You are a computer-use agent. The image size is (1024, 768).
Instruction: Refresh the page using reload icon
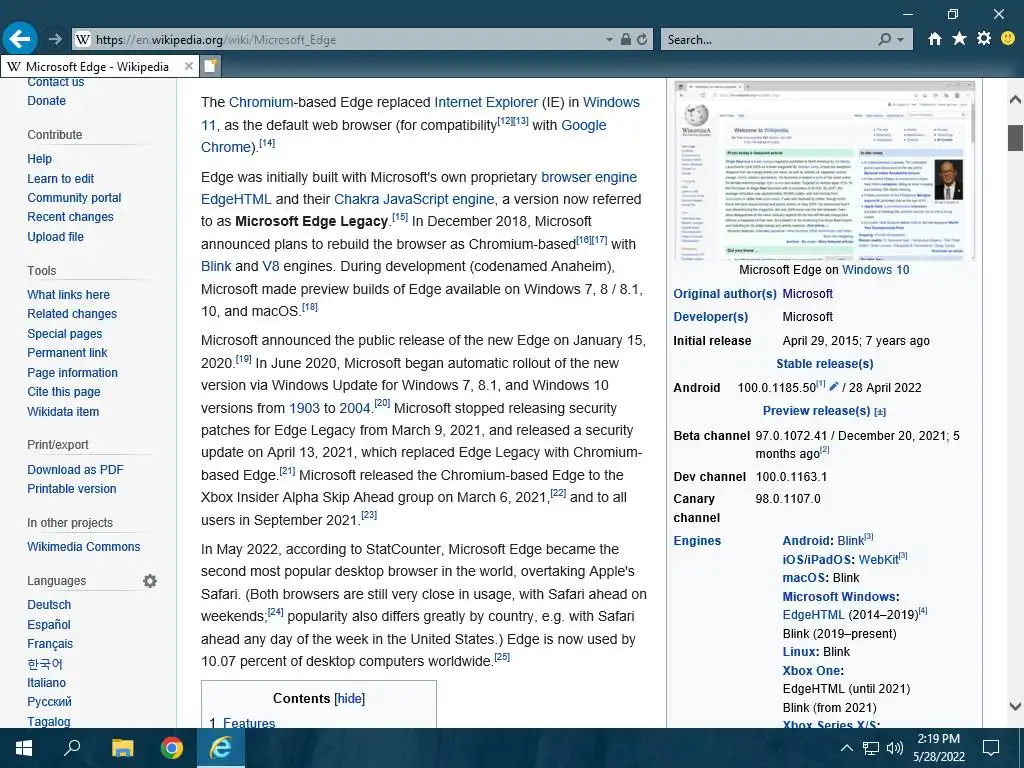coord(643,39)
